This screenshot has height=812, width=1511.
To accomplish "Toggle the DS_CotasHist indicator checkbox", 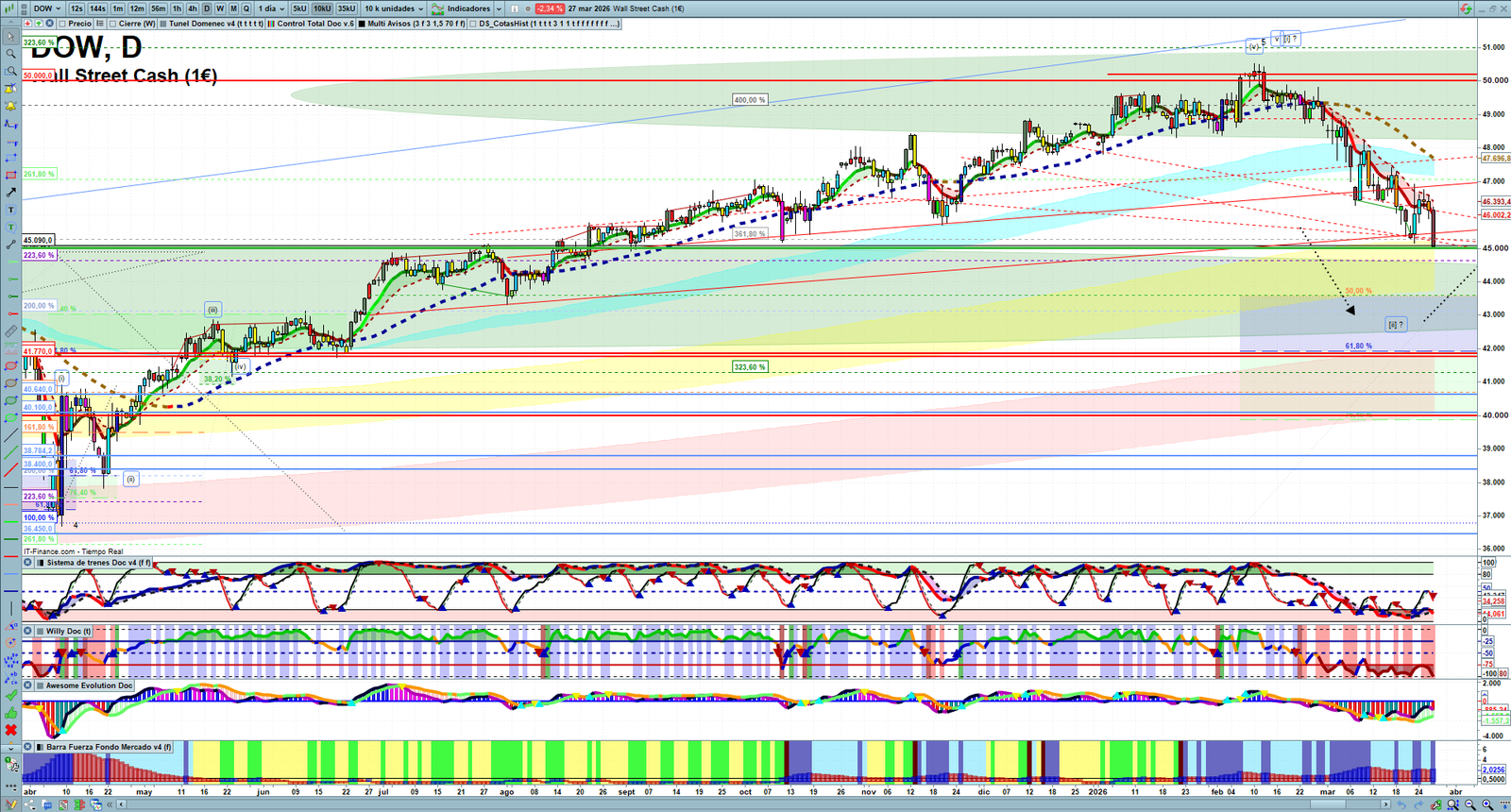I will (473, 24).
